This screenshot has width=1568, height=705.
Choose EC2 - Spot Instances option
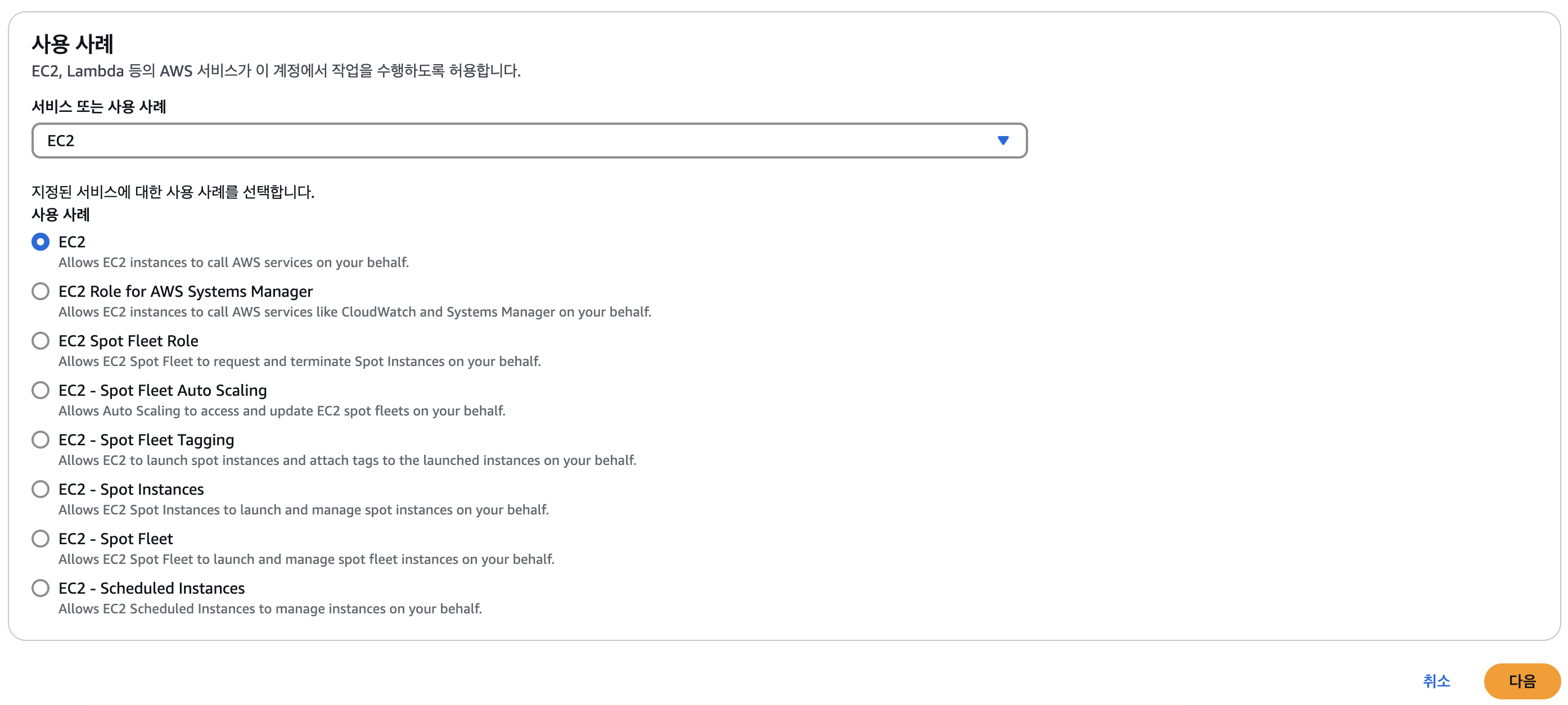pos(40,489)
